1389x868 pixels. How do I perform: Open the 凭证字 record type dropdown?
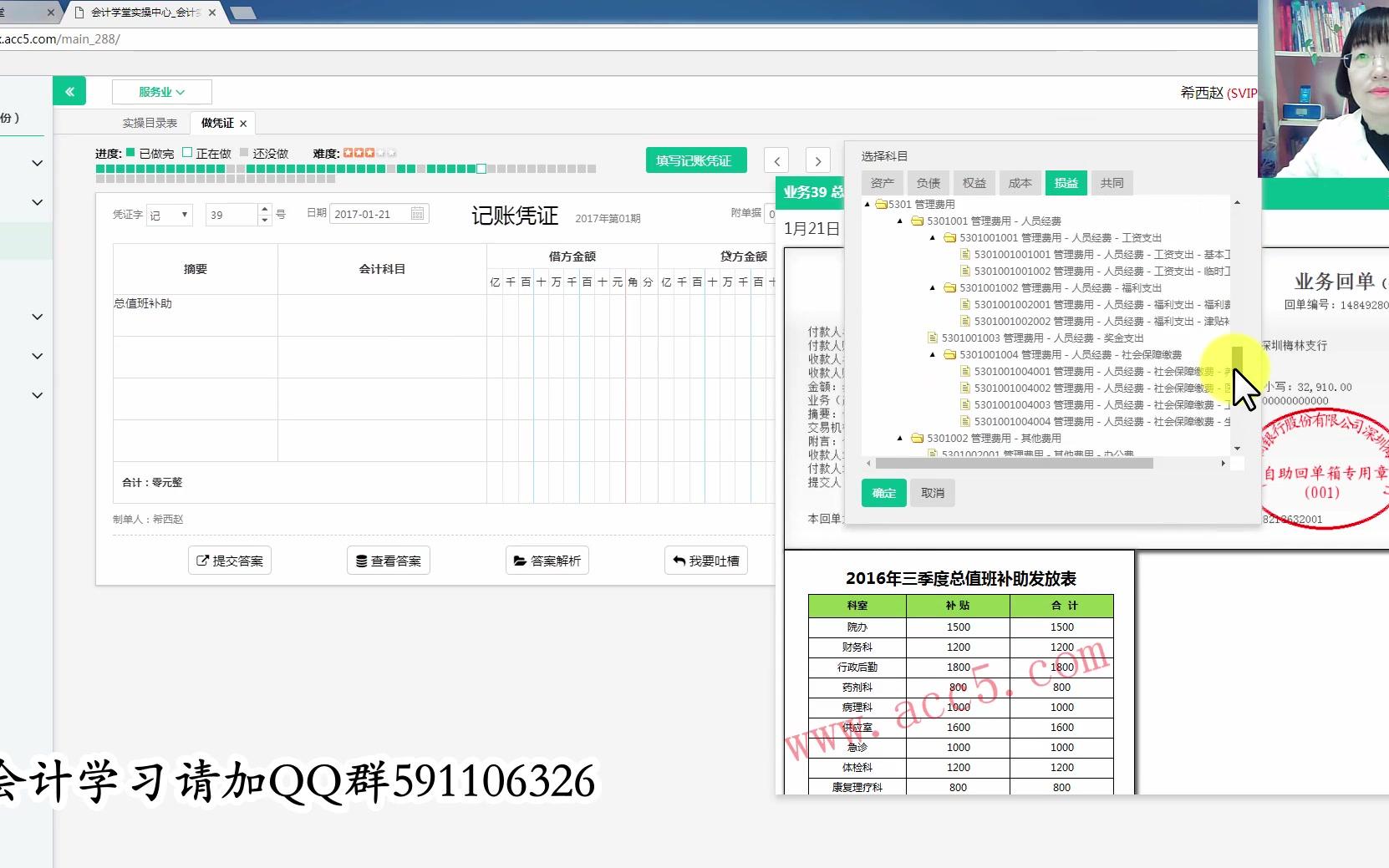point(170,214)
